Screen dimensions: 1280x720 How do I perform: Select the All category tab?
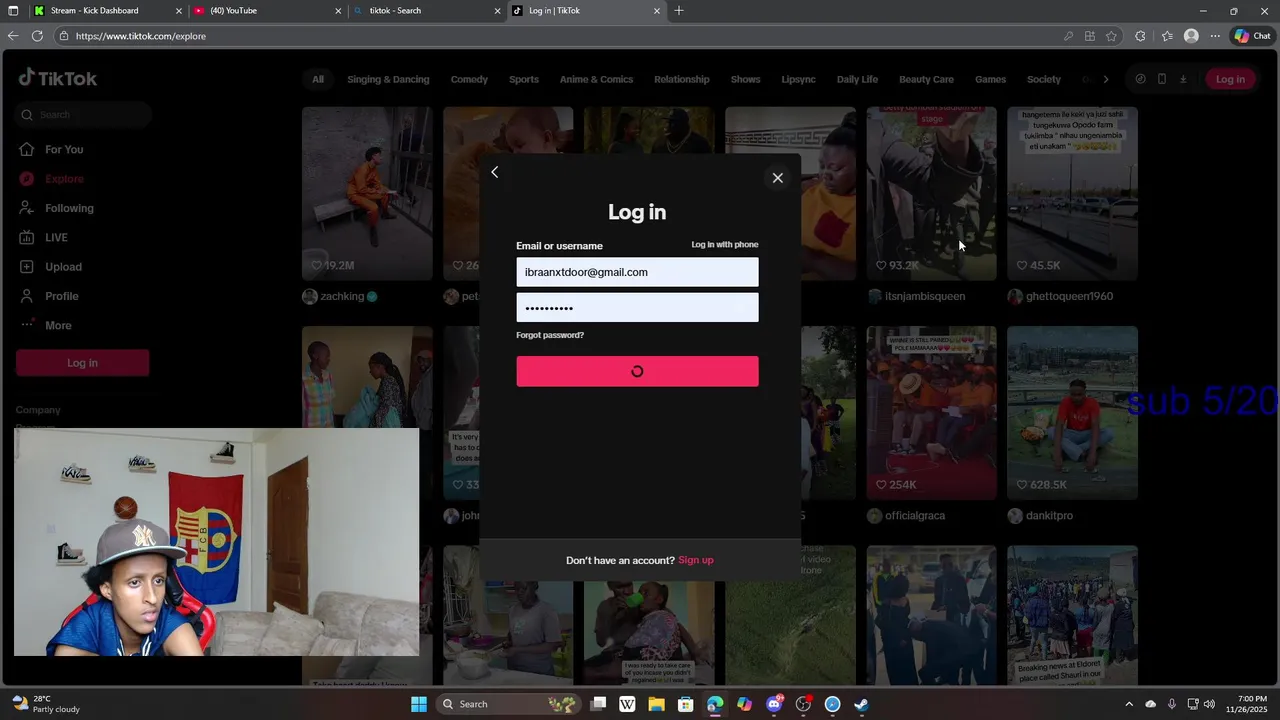pos(317,79)
